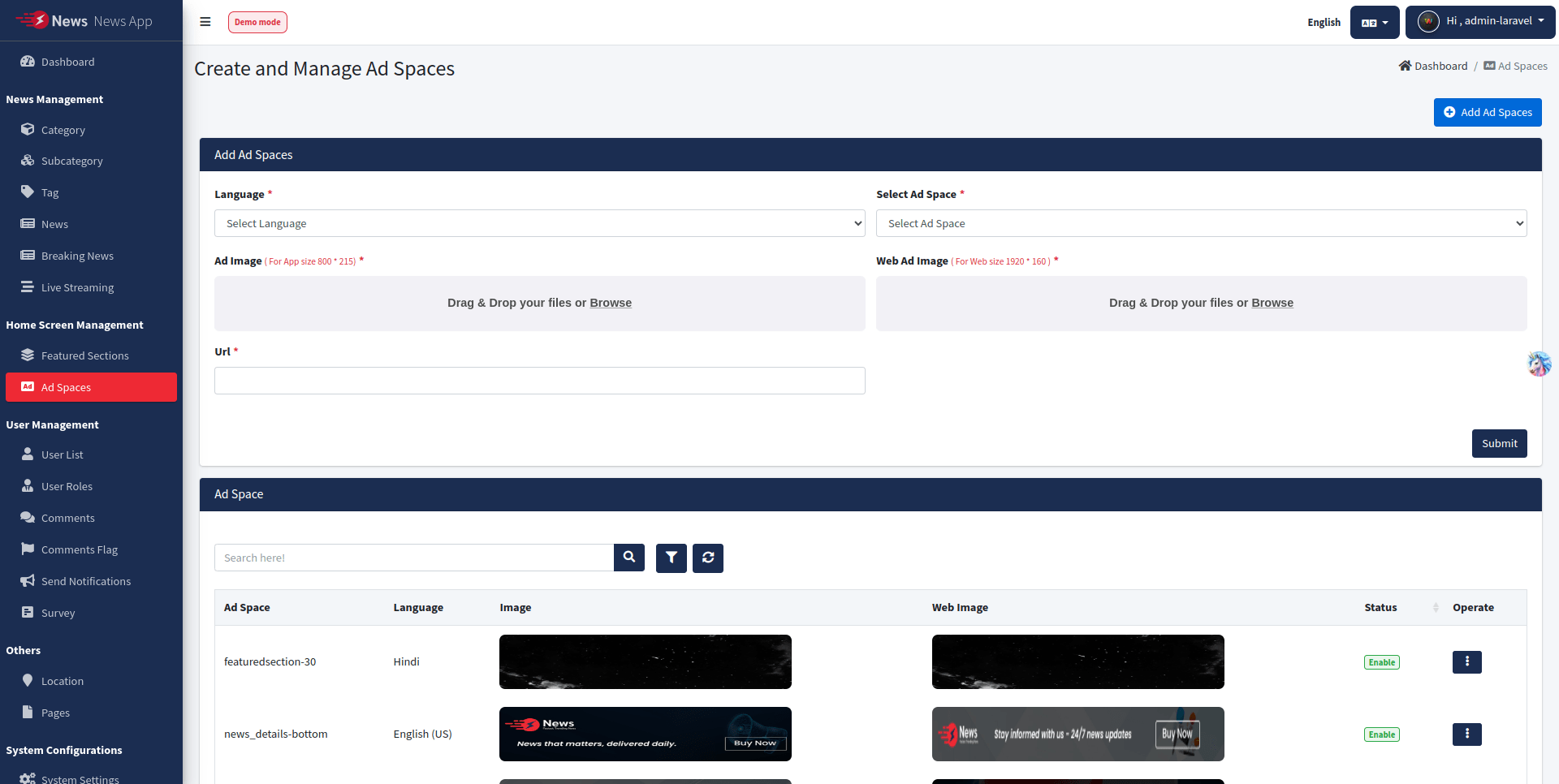Open the admin-laravel user dropdown
1559x784 pixels.
[x=1480, y=22]
